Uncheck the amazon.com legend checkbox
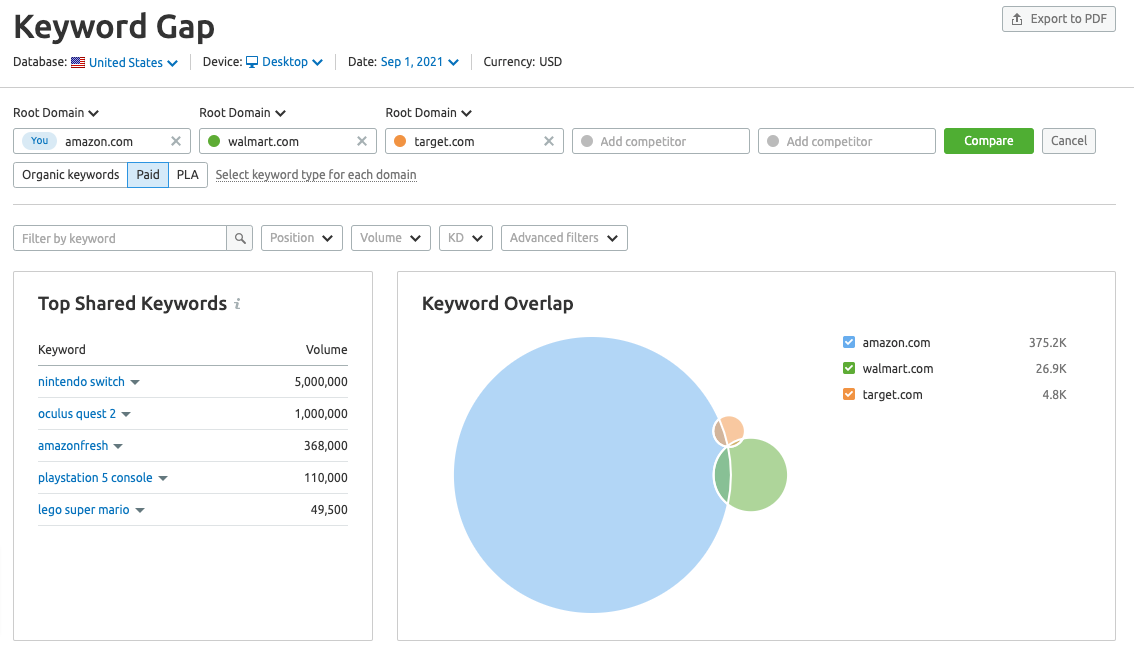Viewport: 1134px width, 654px height. [x=849, y=342]
